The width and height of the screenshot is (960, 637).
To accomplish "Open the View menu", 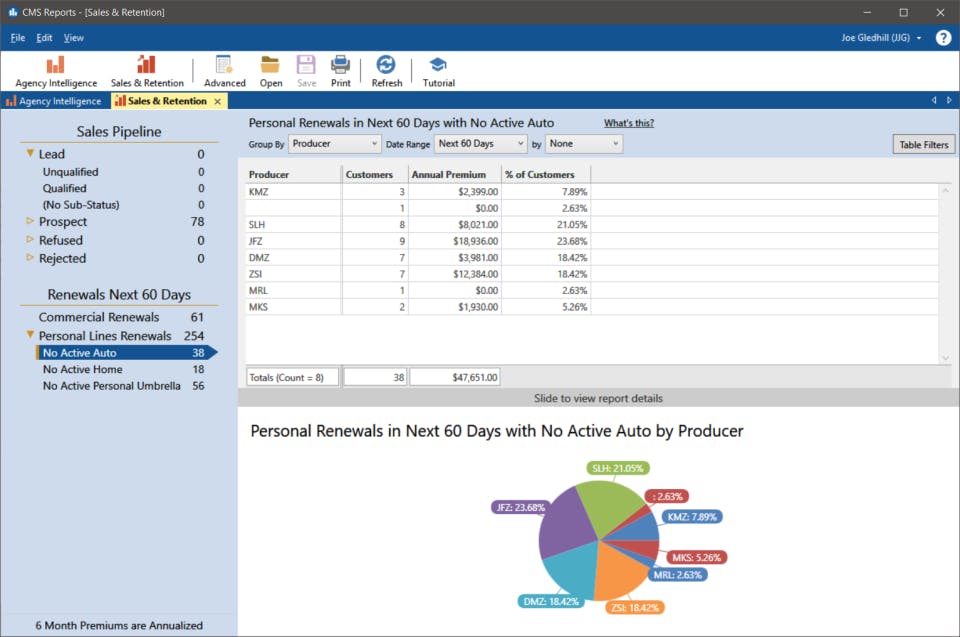I will pos(74,37).
